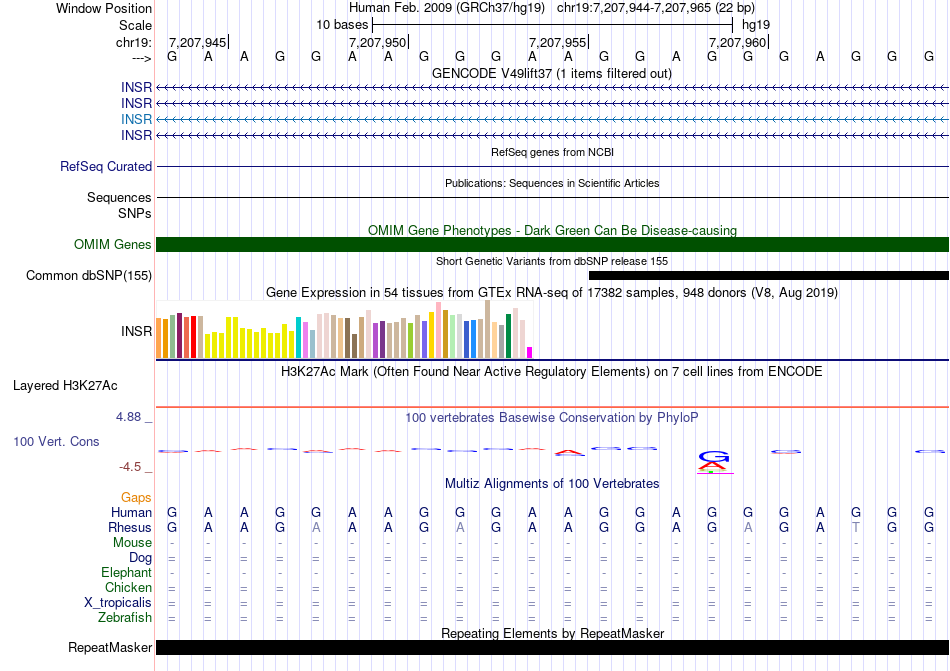The image size is (950, 671).
Task: Click the 10 bases scale bar
Action: 552,24
